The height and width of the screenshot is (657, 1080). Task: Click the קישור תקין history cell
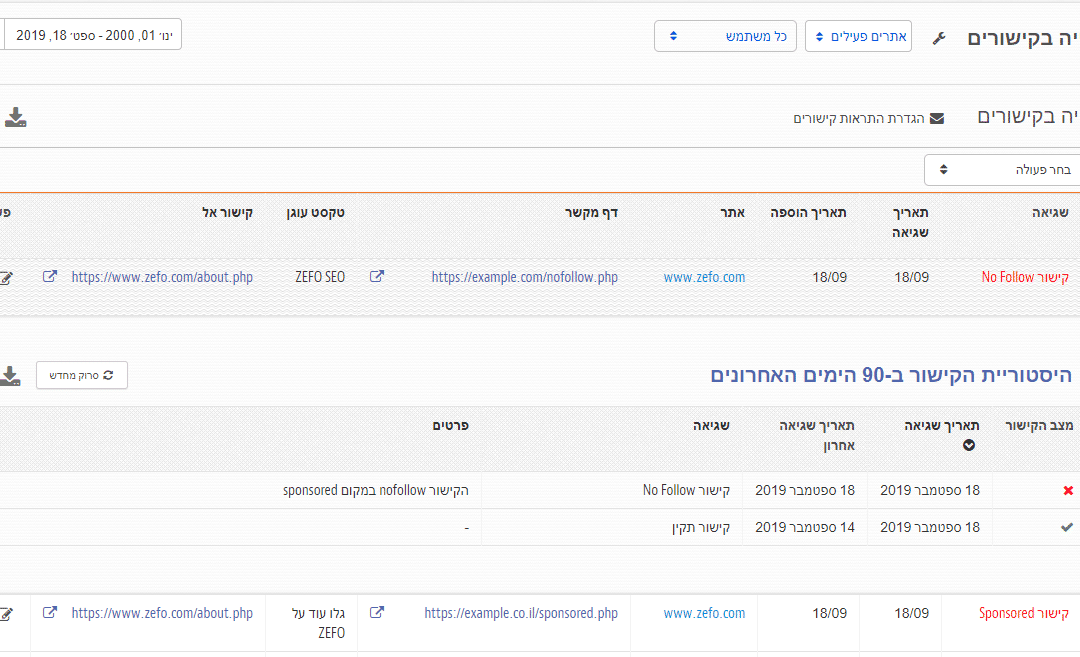(700, 528)
